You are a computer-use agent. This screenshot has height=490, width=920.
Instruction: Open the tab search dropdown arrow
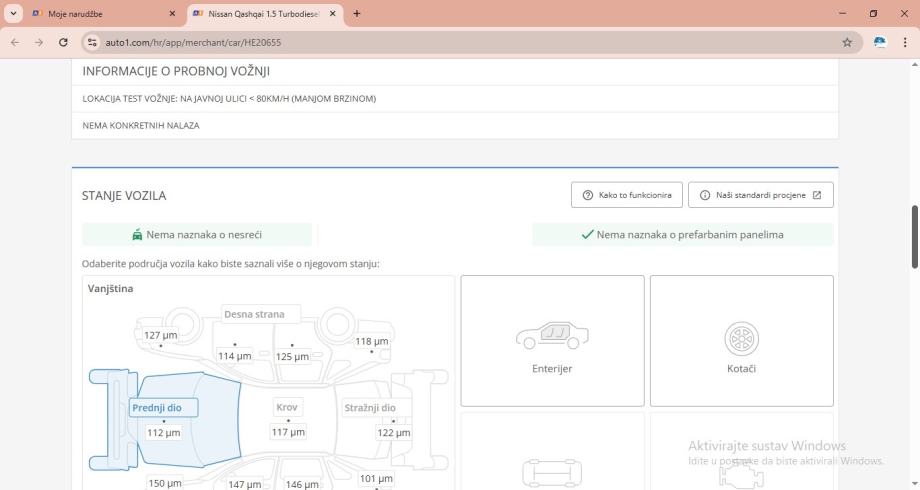point(13,13)
